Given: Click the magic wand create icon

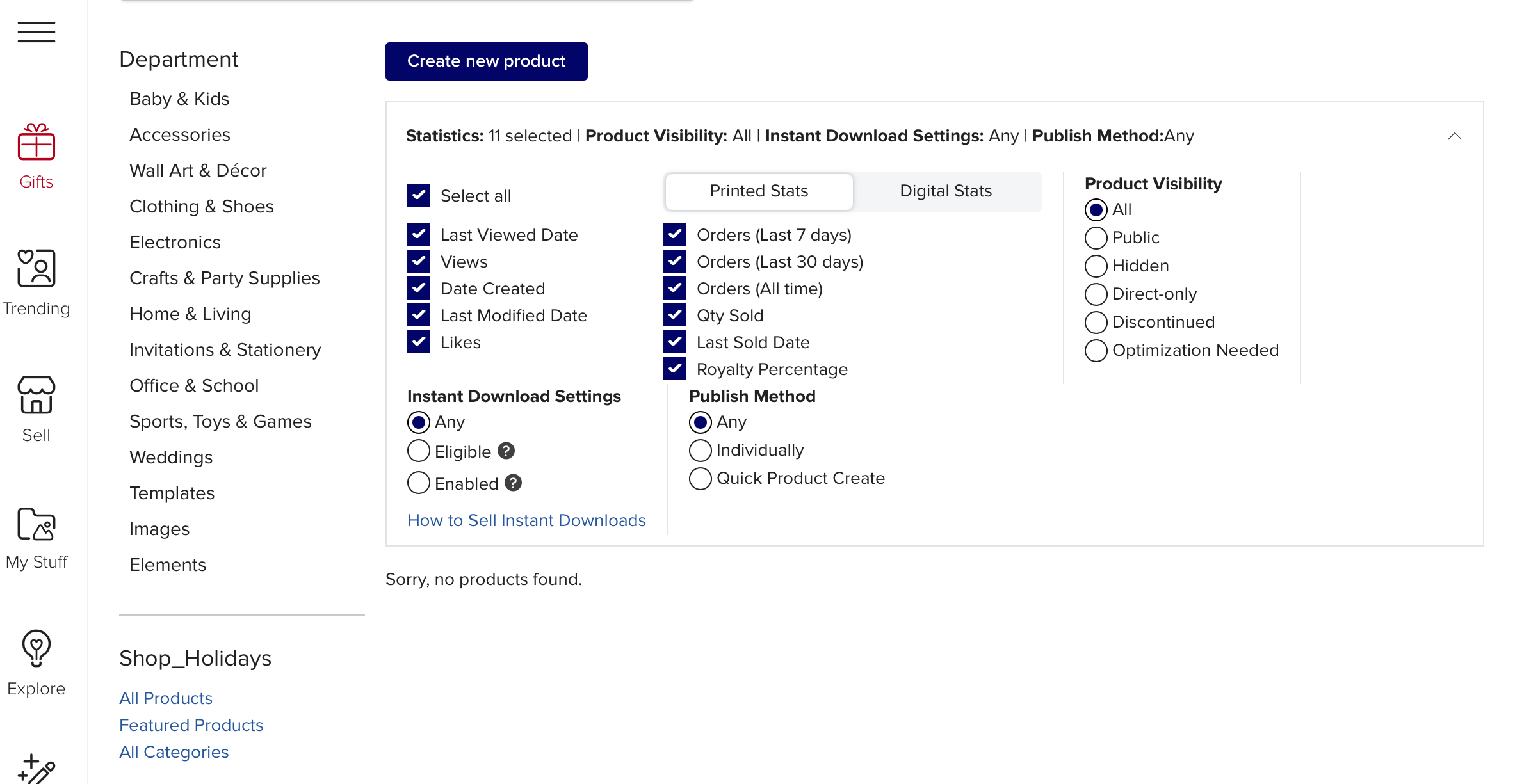Looking at the screenshot, I should pyautogui.click(x=36, y=769).
